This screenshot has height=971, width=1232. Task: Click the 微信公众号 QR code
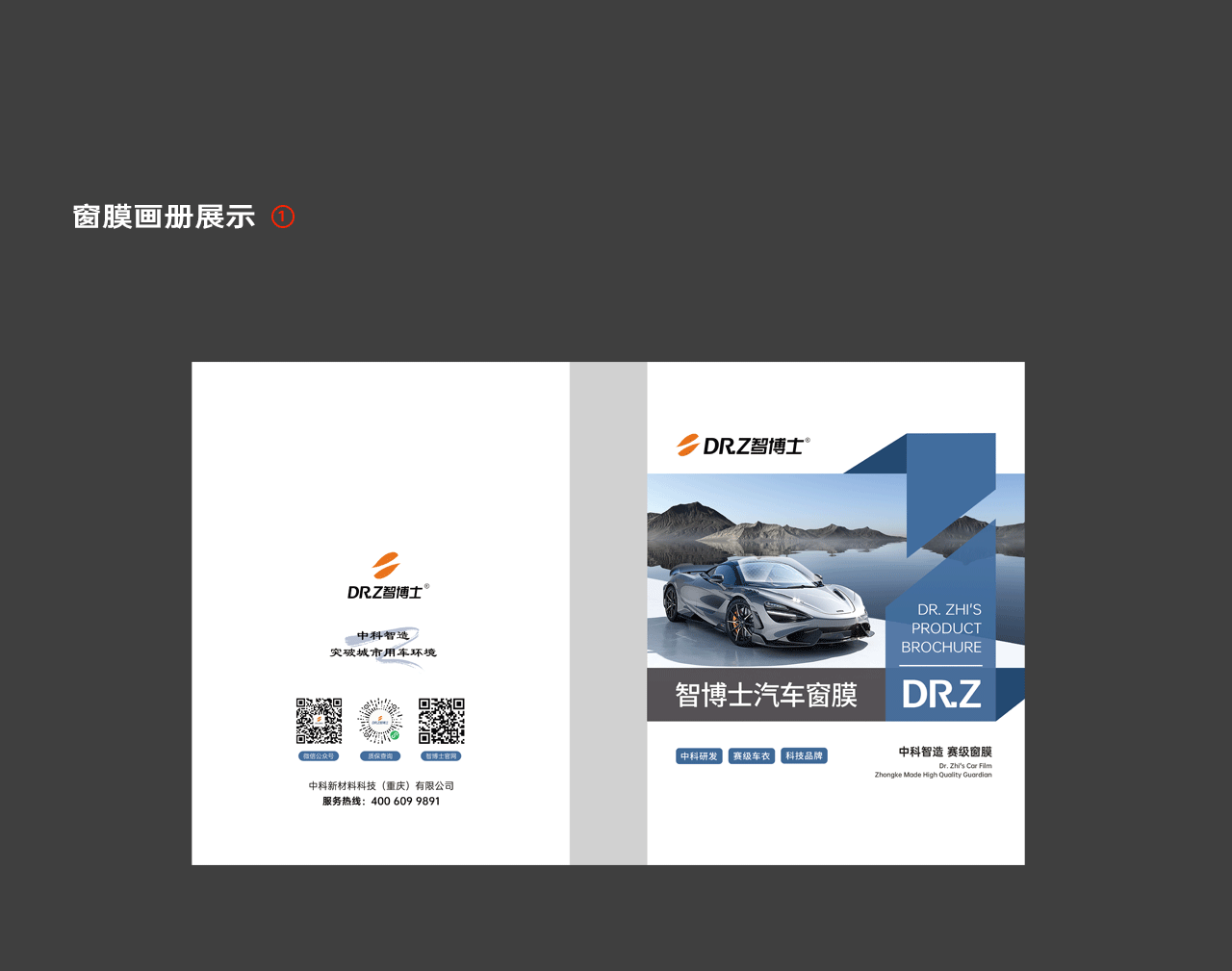[319, 721]
